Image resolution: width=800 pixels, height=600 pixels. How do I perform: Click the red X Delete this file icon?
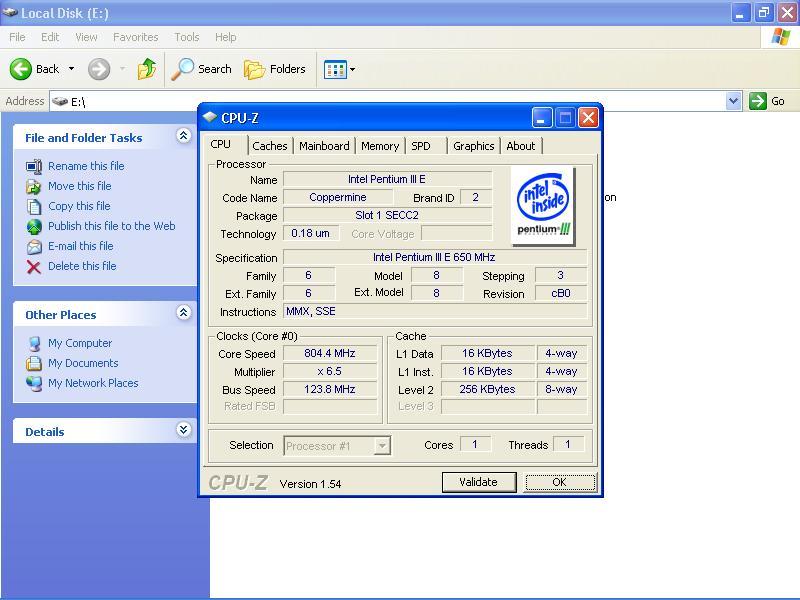click(x=34, y=267)
